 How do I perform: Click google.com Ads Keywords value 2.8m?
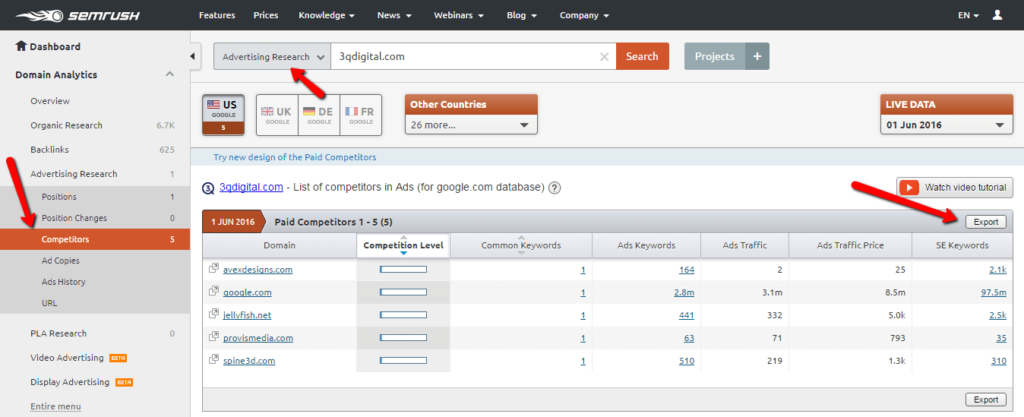pyautogui.click(x=684, y=292)
